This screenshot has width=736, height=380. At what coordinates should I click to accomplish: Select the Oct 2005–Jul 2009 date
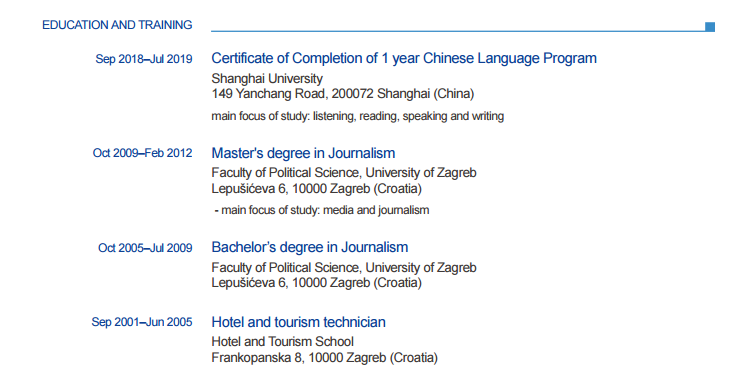click(145, 248)
